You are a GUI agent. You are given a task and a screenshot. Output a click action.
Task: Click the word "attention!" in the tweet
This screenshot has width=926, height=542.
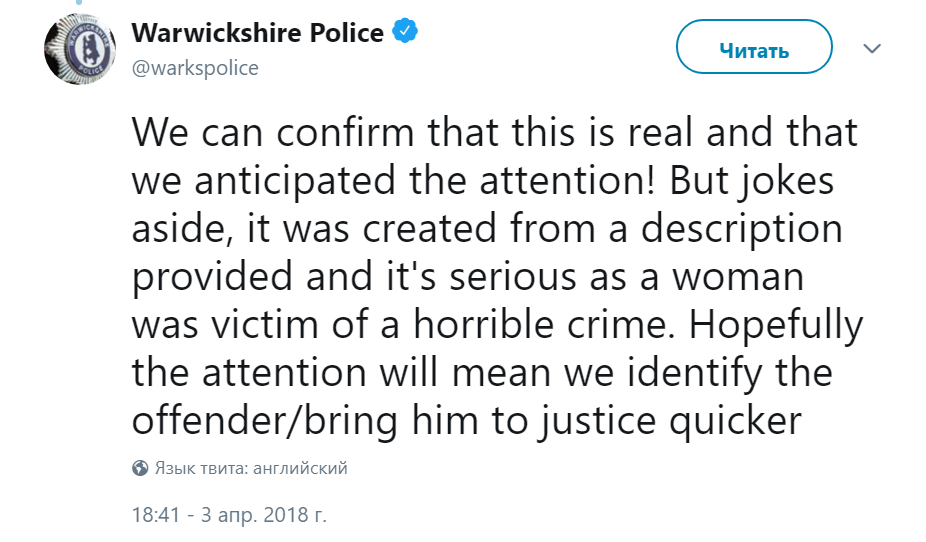(568, 180)
